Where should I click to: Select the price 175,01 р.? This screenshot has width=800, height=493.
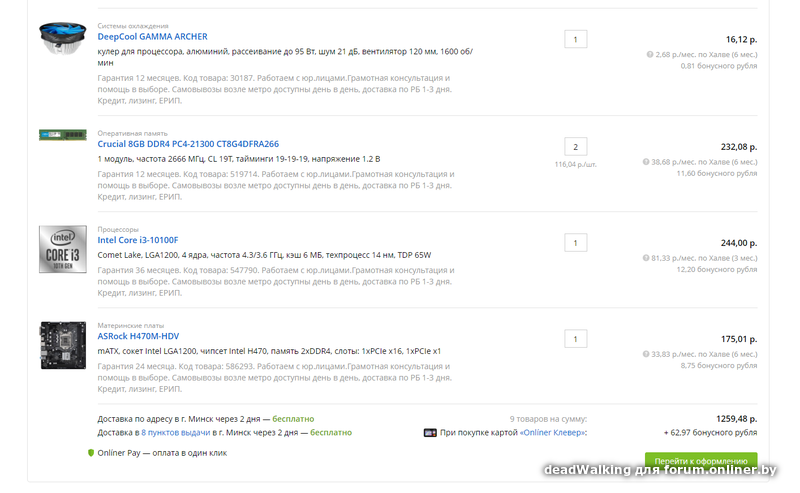click(x=739, y=339)
